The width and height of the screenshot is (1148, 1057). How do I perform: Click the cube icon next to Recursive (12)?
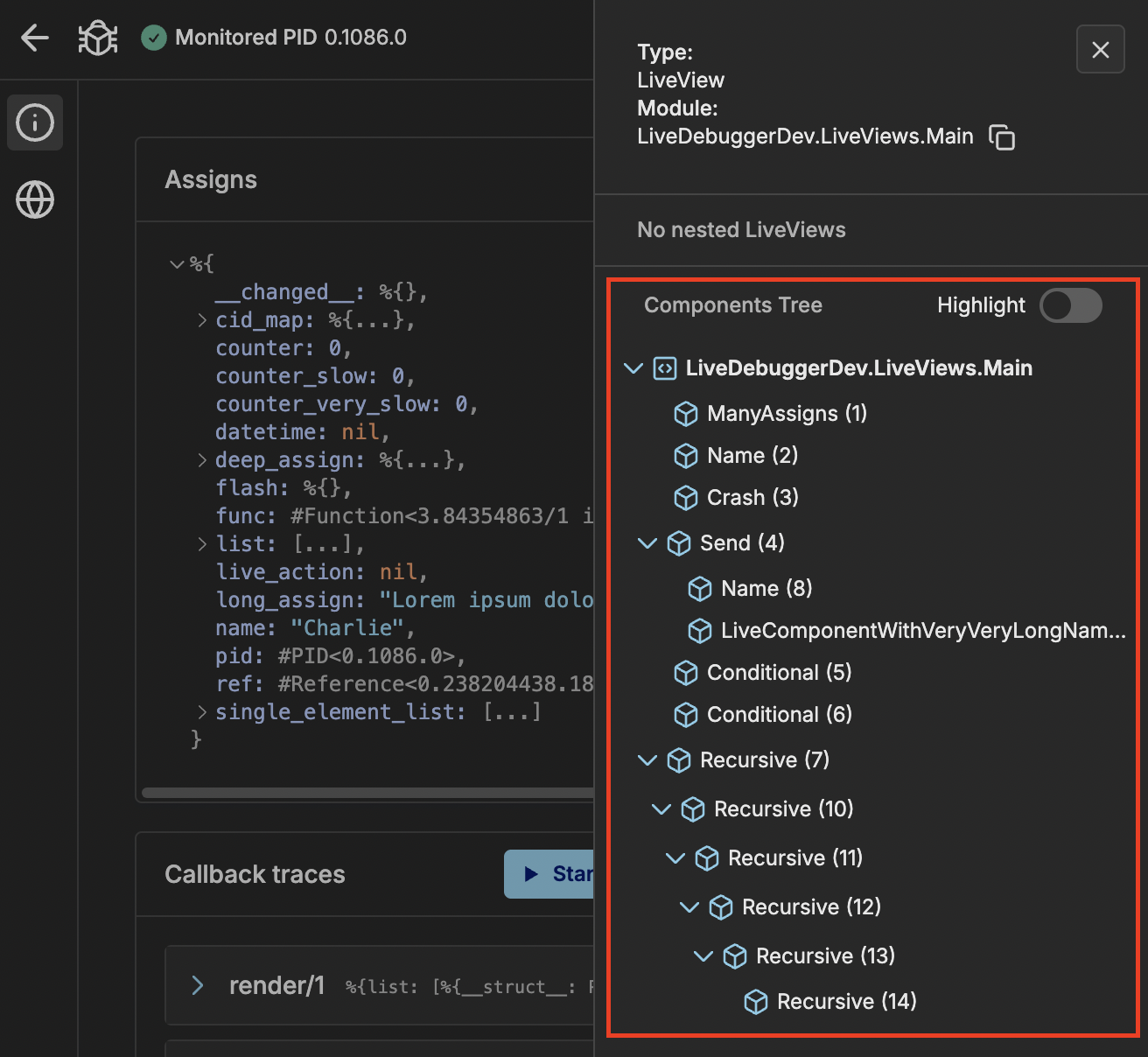point(721,907)
